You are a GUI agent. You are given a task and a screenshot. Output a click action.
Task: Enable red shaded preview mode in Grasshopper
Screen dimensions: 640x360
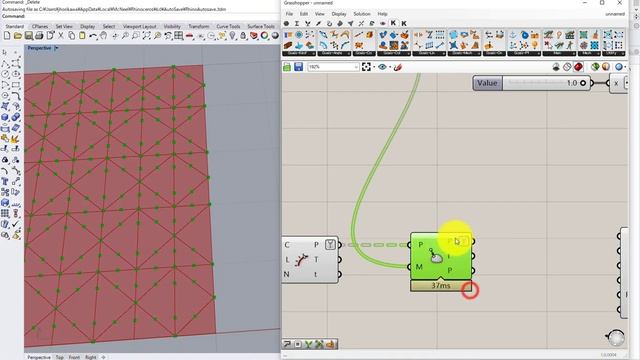click(578, 67)
